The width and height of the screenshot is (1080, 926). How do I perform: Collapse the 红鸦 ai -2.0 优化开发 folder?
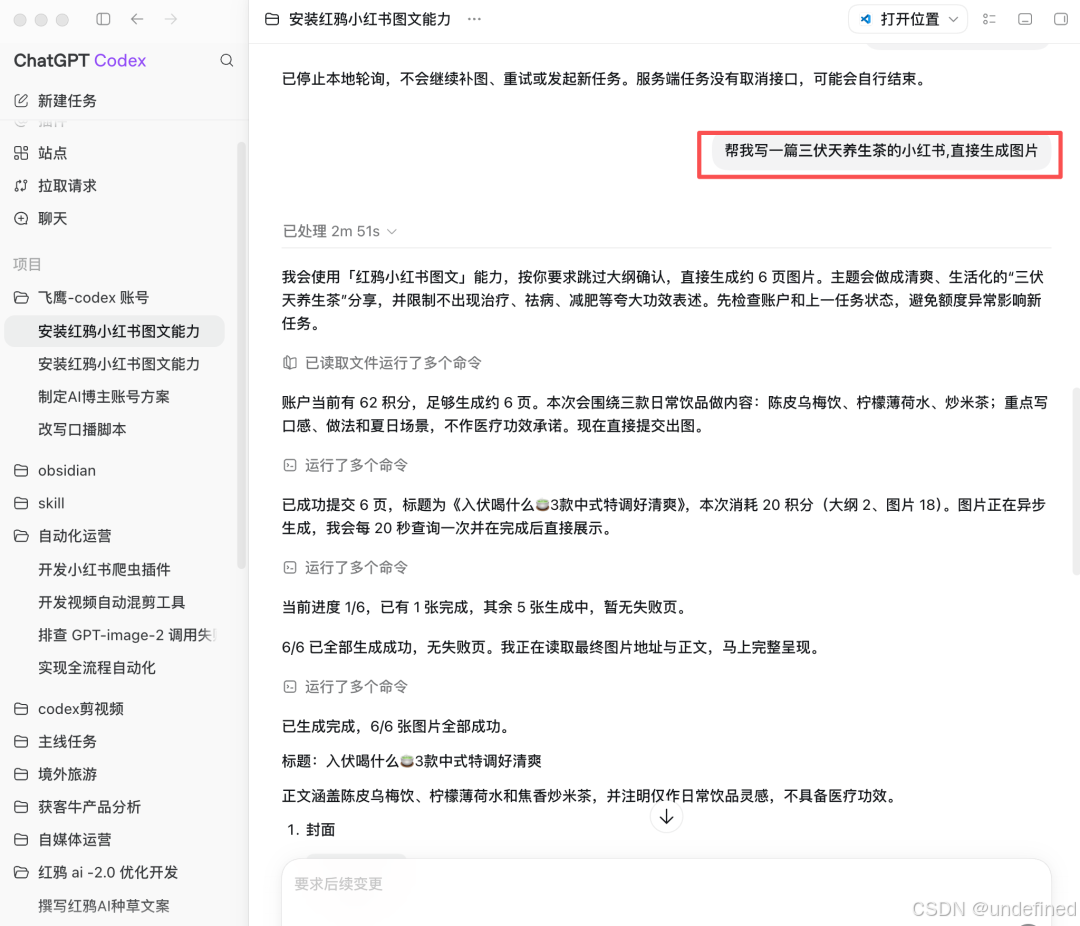click(x=21, y=872)
